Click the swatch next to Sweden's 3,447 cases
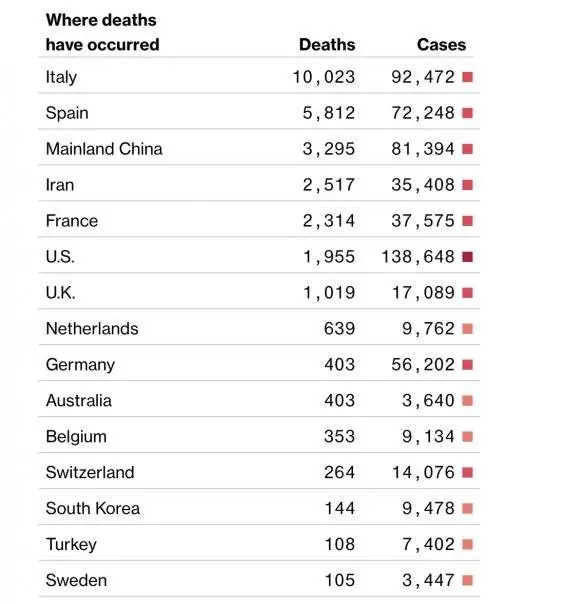584x604 pixels. point(467,581)
